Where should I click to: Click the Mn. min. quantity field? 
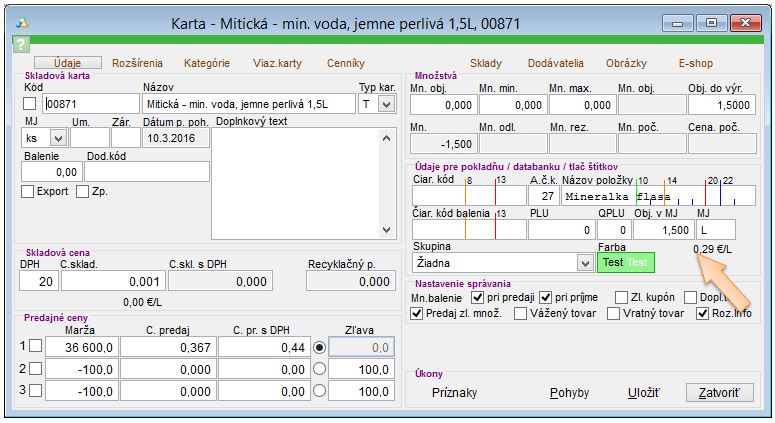tap(513, 105)
